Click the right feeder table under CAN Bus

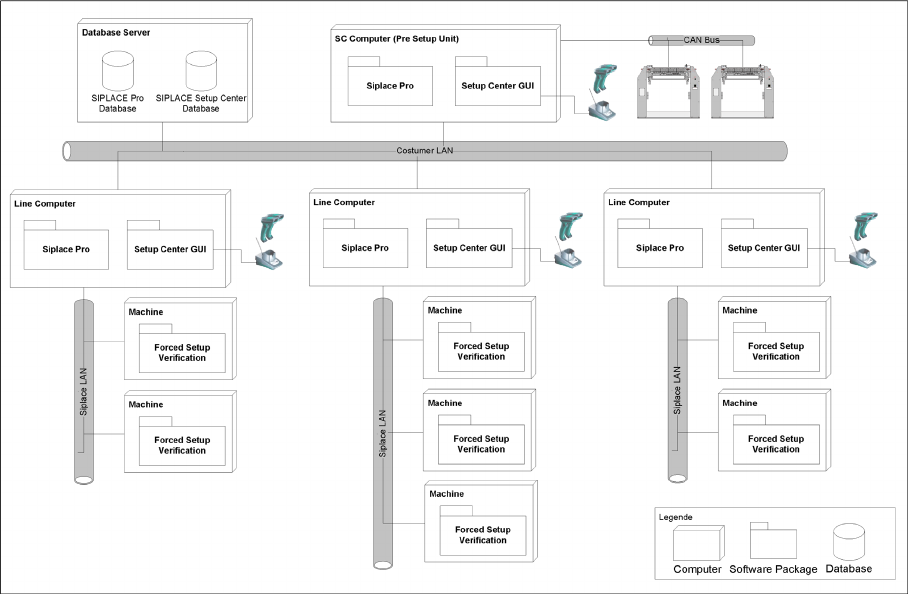(742, 92)
